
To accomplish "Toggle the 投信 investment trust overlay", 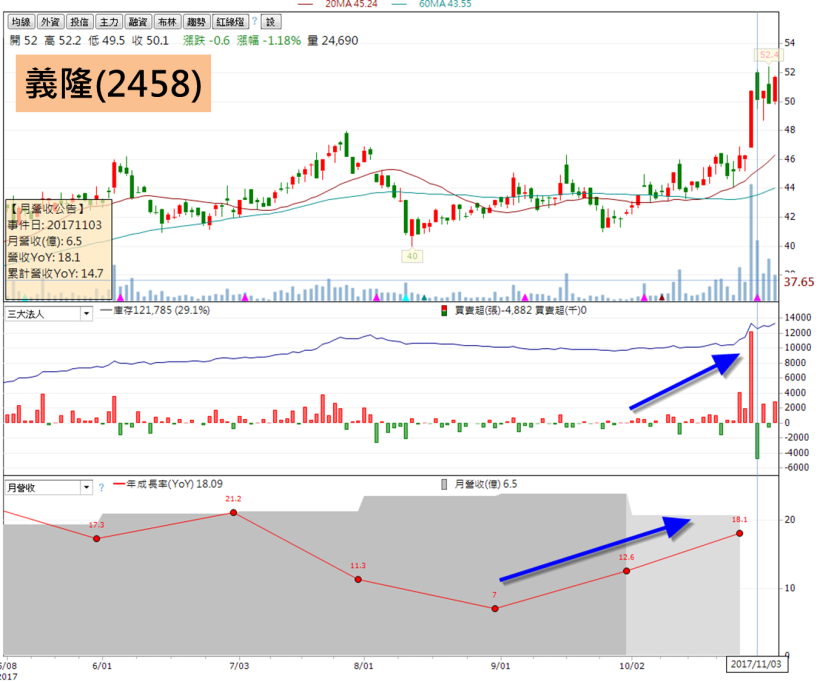I will (x=79, y=22).
